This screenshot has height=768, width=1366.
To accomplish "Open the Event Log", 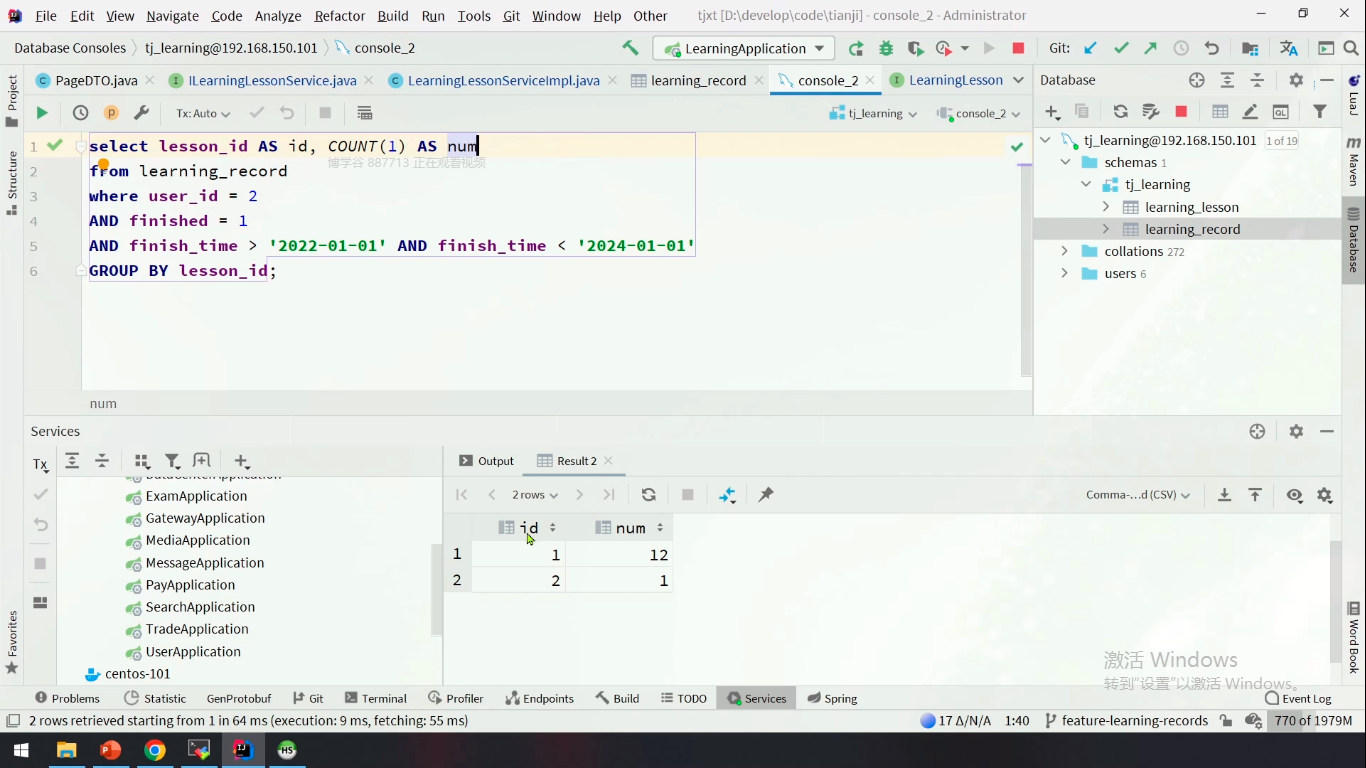I will 1298,698.
